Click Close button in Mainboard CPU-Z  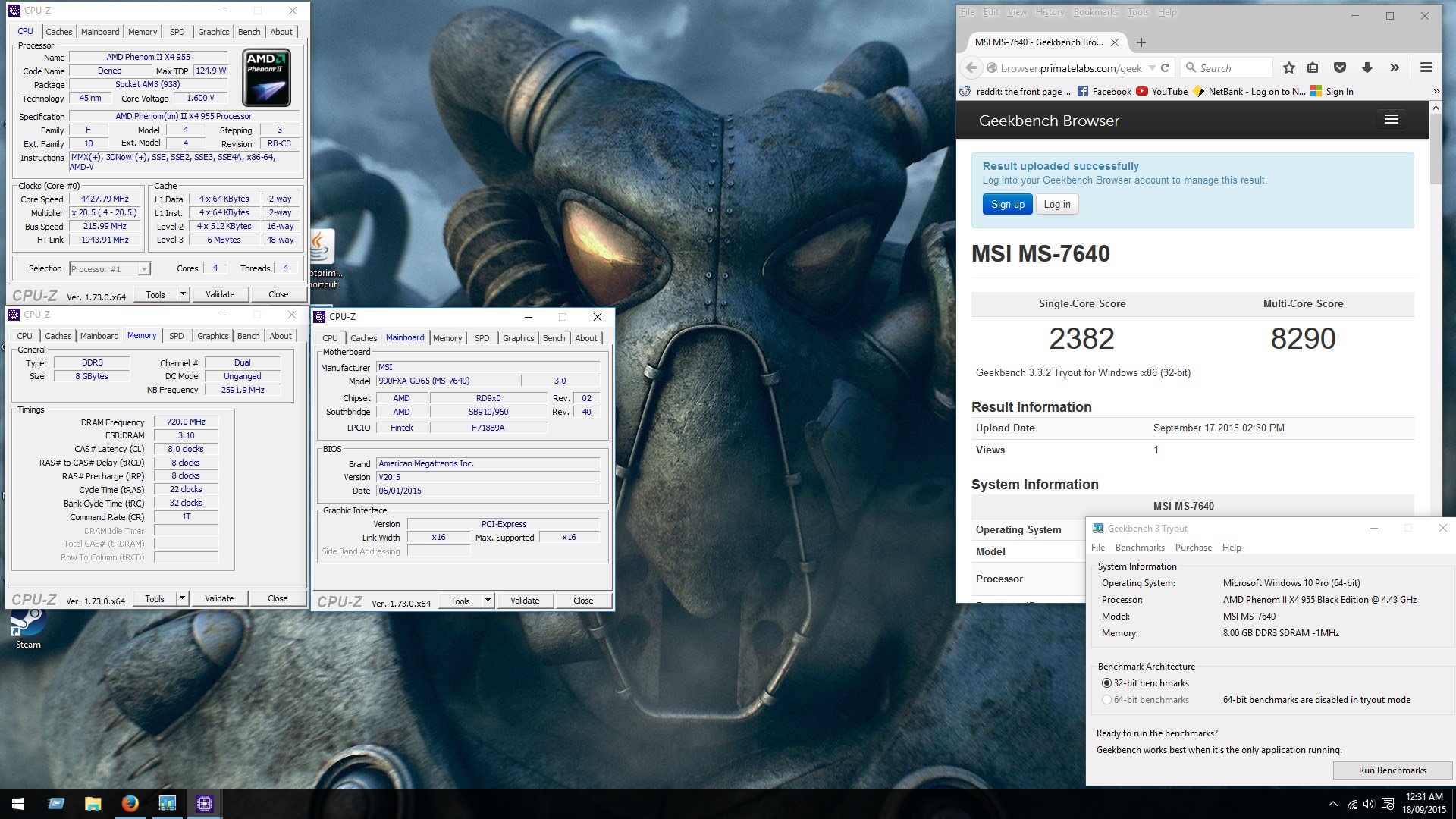pyautogui.click(x=583, y=601)
